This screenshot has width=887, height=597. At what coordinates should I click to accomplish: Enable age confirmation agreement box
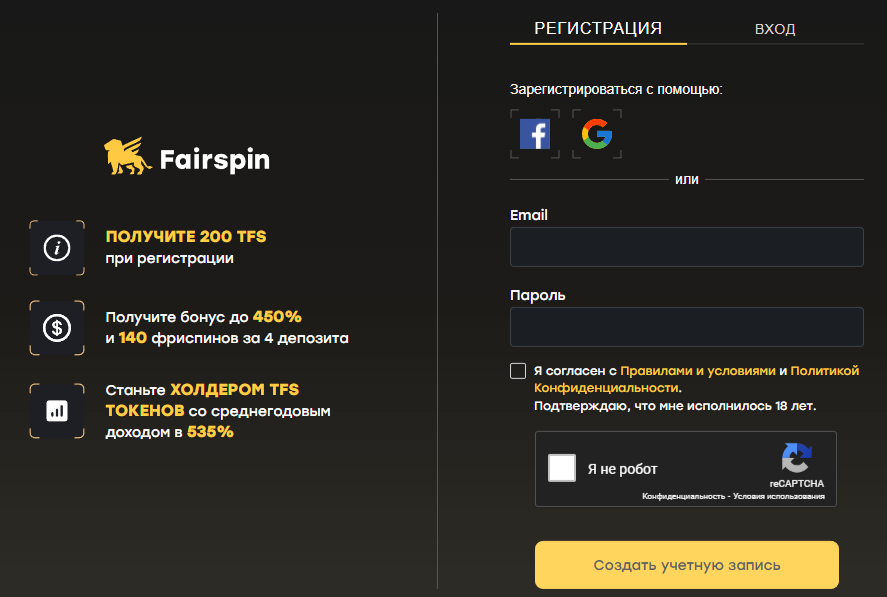[x=518, y=370]
